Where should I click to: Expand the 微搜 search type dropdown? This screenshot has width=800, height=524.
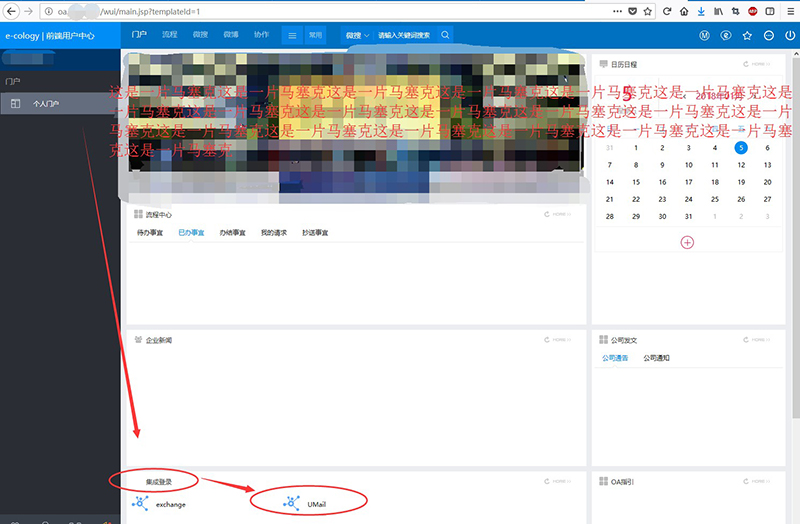pos(357,35)
